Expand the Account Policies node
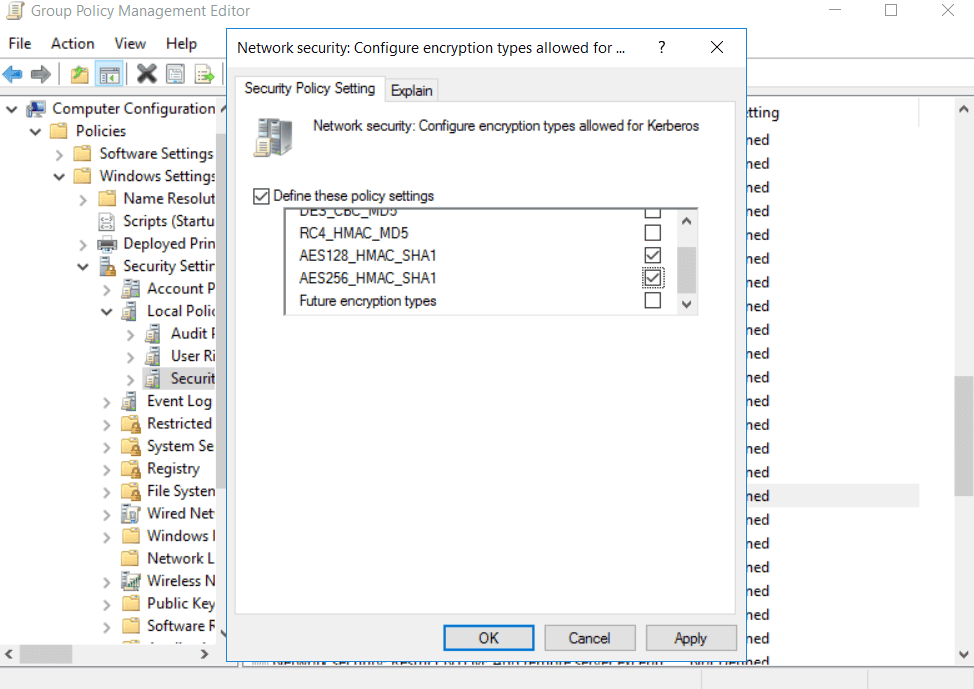974x689 pixels. click(107, 290)
